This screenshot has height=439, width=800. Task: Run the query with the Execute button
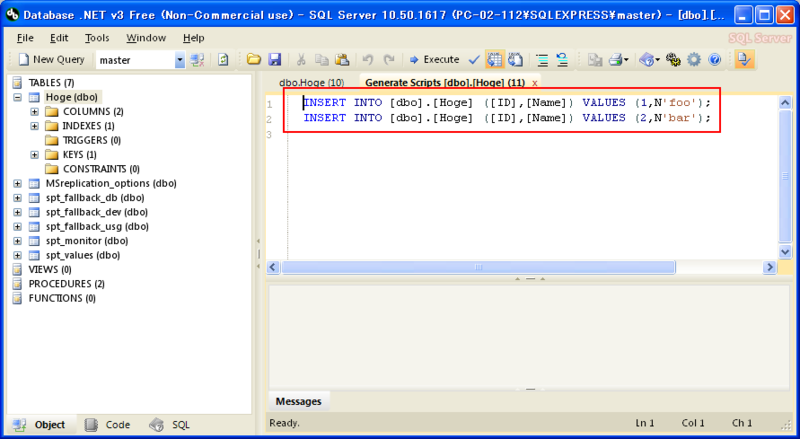[434, 60]
